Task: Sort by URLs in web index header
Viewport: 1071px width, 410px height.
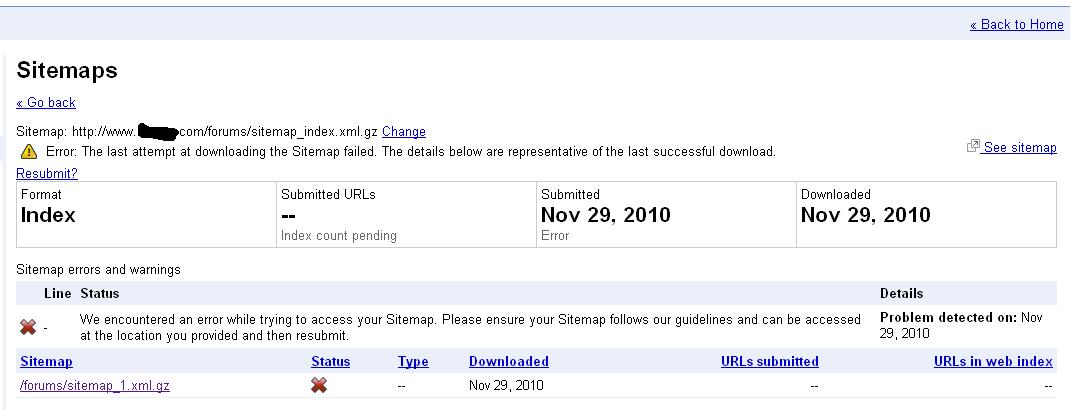Action: (x=993, y=361)
